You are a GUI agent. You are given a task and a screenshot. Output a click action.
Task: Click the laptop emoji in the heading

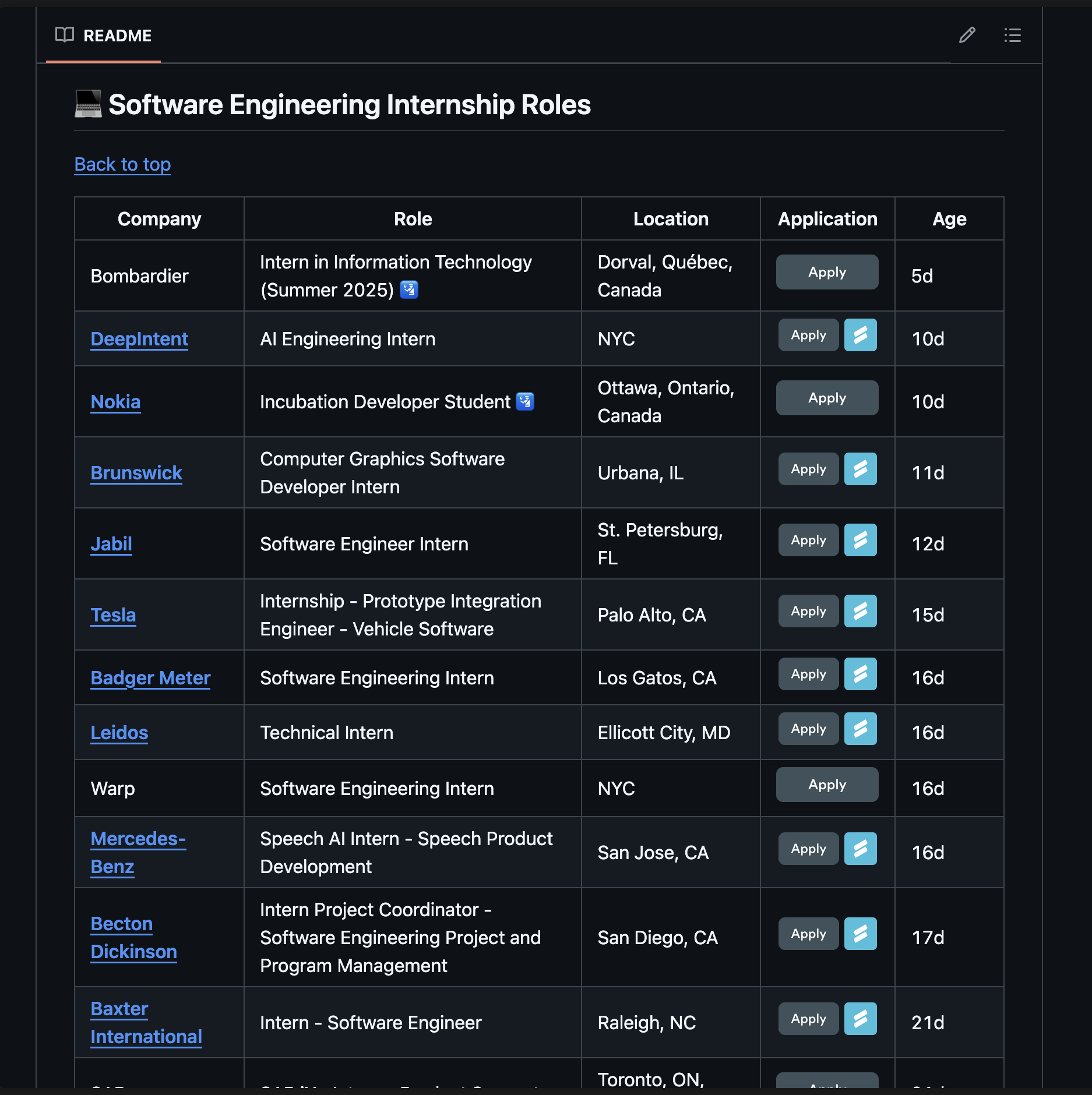(x=88, y=104)
